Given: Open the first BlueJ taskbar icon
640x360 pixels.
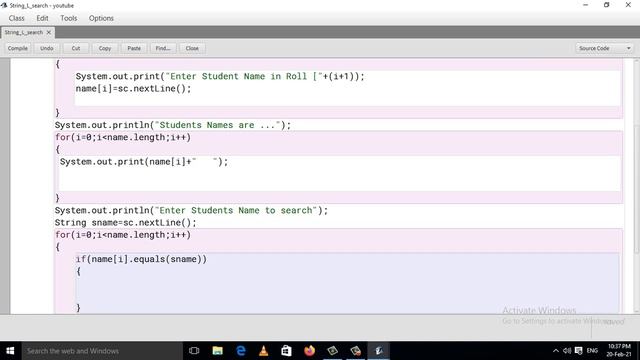Looking at the screenshot, I should [332, 351].
